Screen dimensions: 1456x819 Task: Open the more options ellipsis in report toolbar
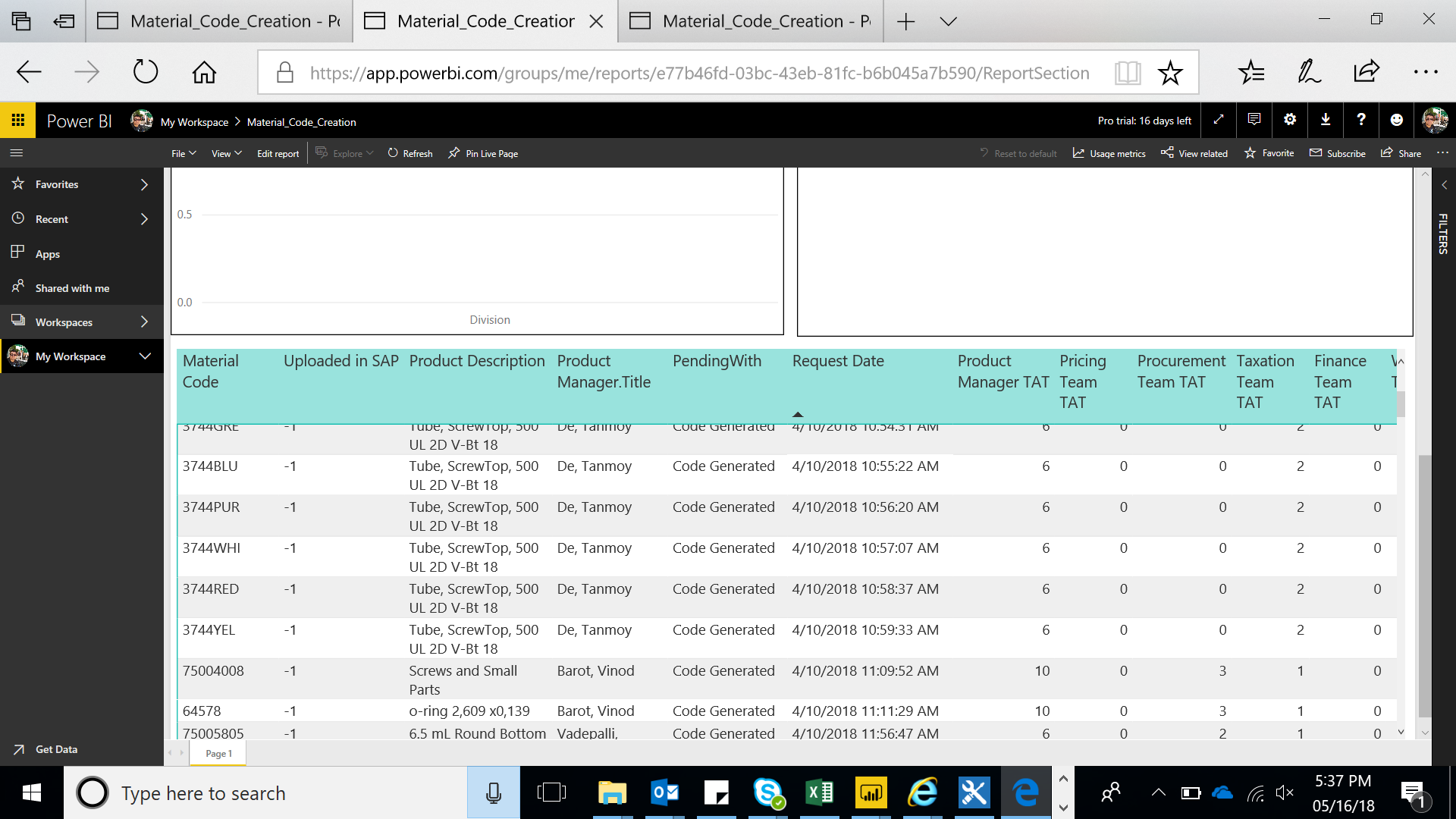point(1442,153)
